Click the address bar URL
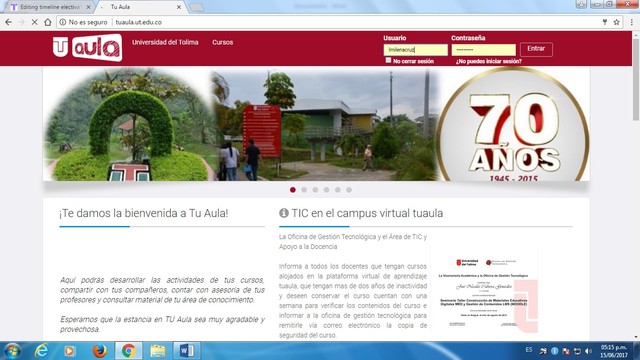The width and height of the screenshot is (640, 360). (x=138, y=22)
